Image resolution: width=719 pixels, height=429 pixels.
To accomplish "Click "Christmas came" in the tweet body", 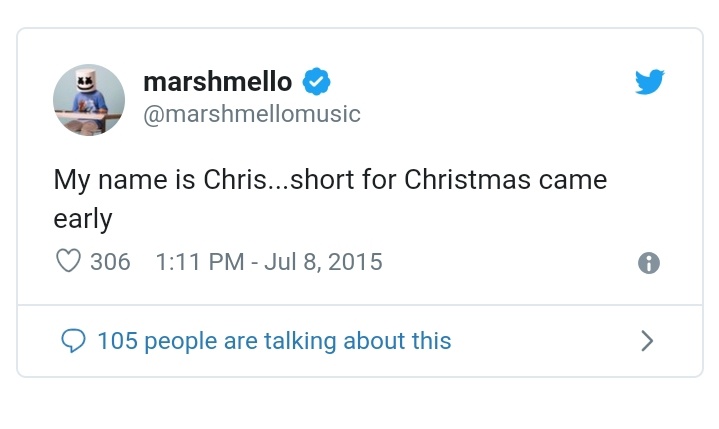I will click(x=505, y=179).
